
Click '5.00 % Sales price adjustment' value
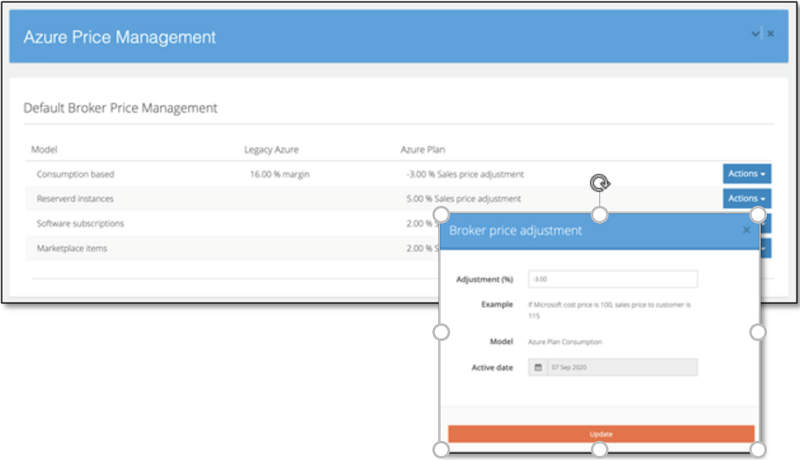[463, 199]
